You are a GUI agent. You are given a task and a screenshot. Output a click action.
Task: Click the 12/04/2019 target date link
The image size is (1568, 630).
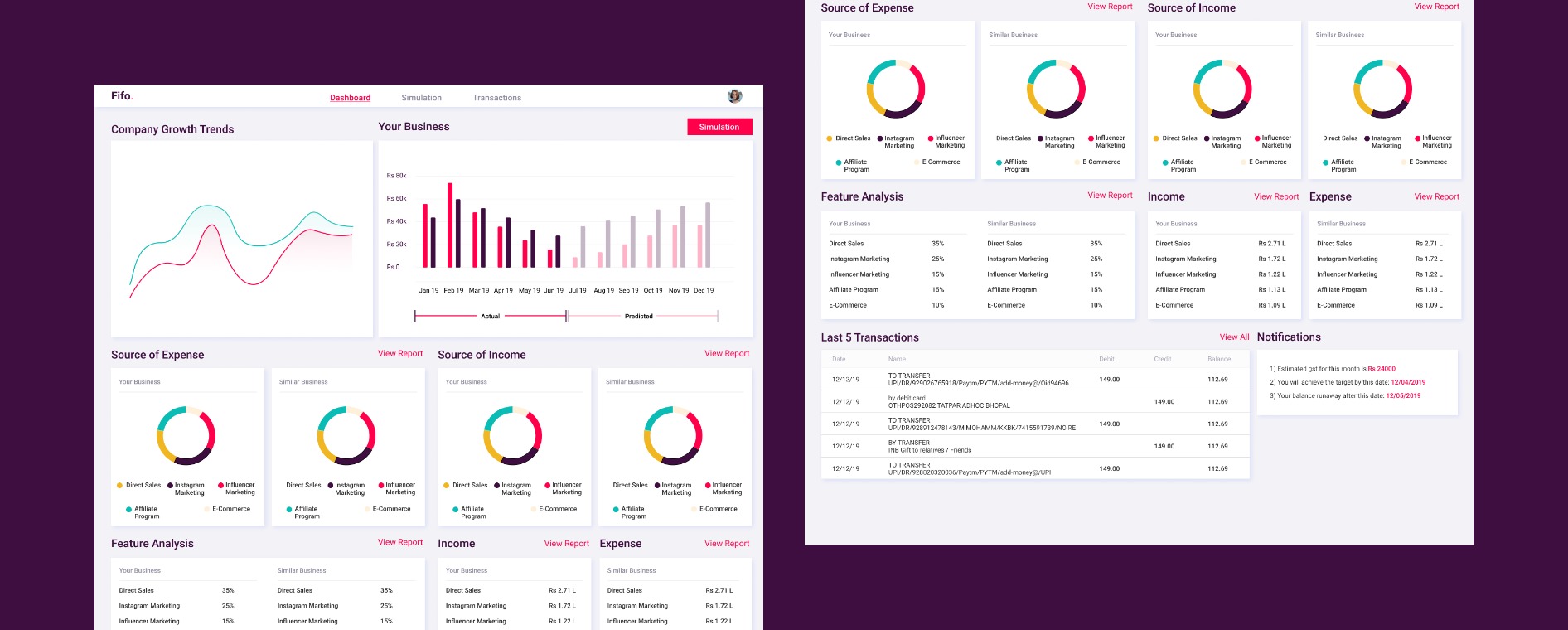[1408, 382]
